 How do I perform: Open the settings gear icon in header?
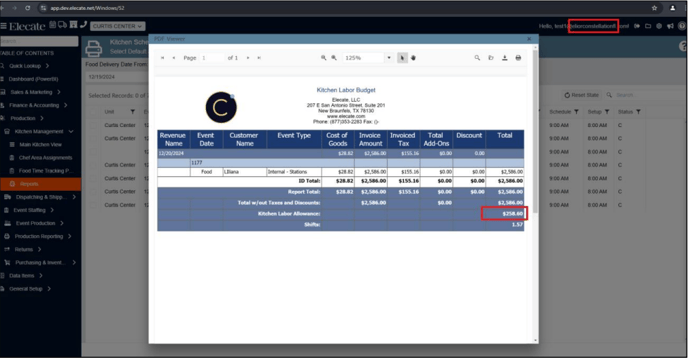click(659, 26)
